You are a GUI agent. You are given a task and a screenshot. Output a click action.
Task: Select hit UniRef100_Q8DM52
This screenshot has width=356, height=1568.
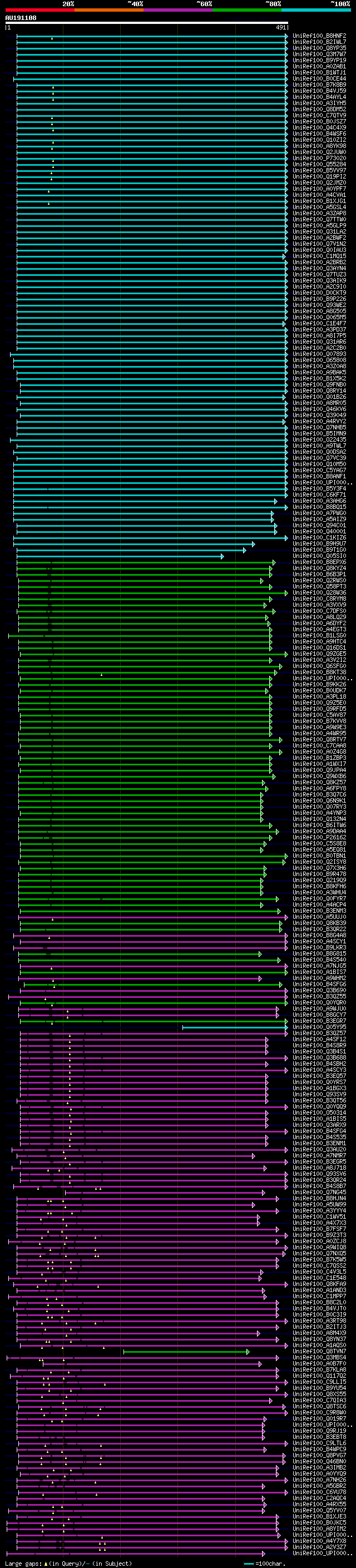(x=319, y=110)
